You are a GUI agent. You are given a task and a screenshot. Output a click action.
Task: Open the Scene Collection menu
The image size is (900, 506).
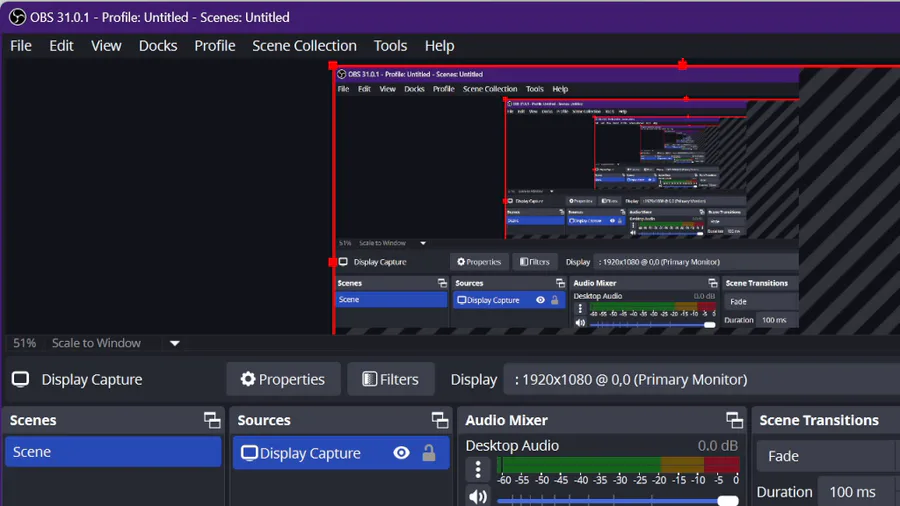coord(304,46)
